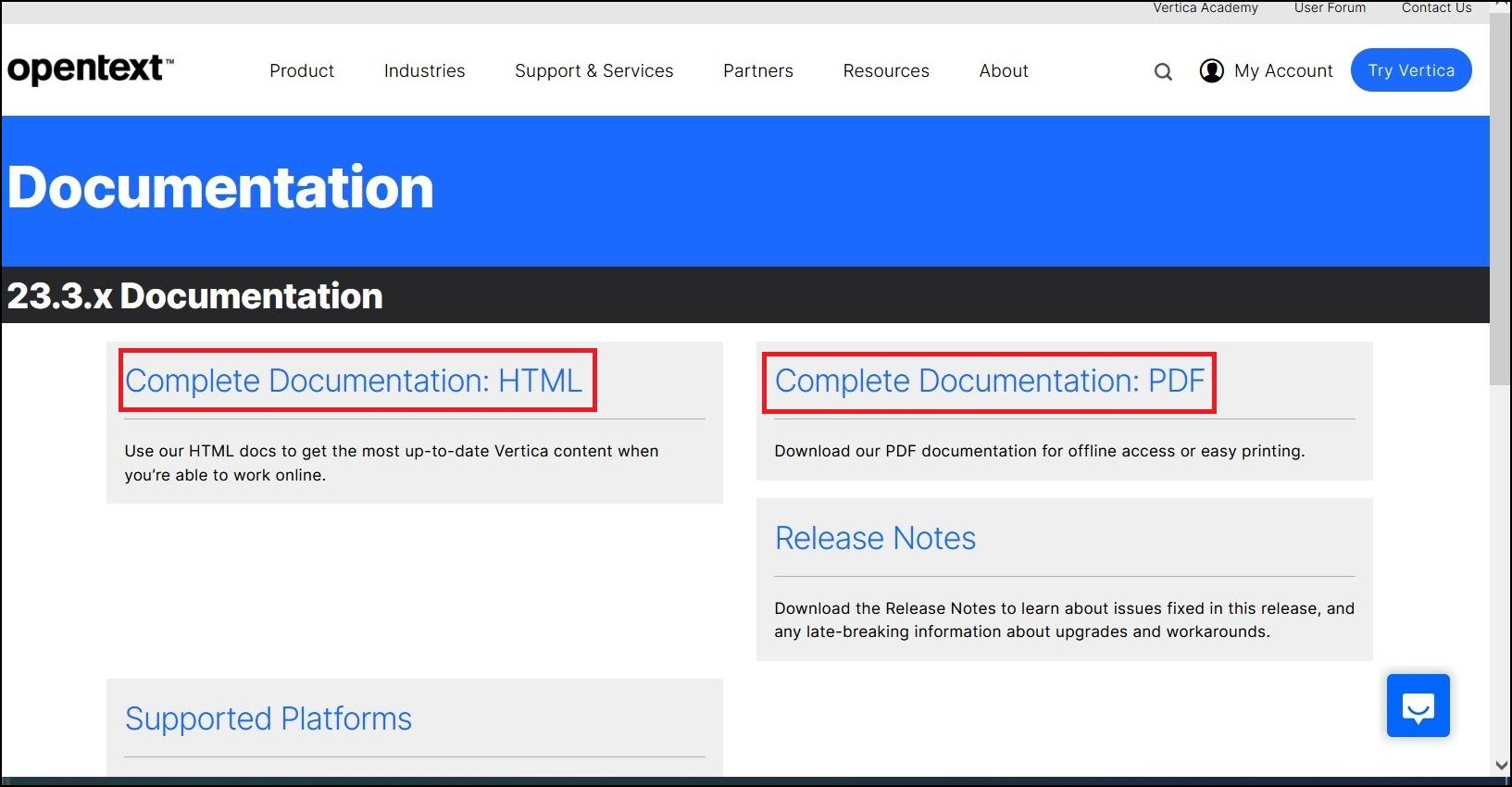Open the Product menu
Screen dimensions: 1512x787
coord(302,70)
